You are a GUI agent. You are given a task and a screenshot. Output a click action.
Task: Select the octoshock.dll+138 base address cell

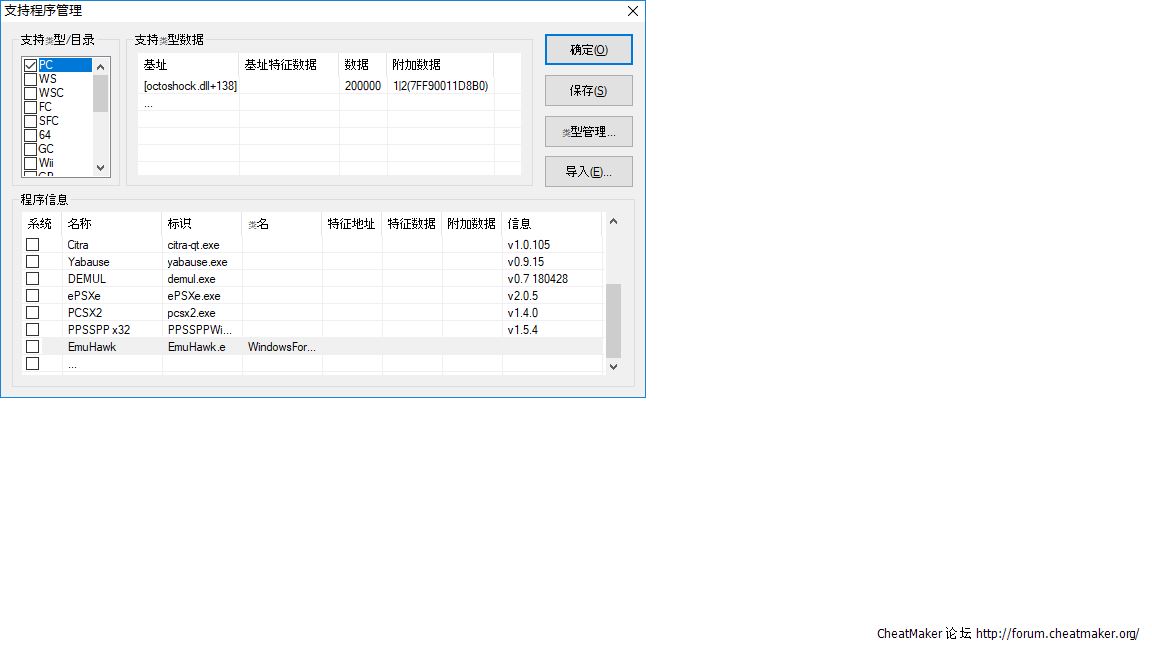click(190, 86)
